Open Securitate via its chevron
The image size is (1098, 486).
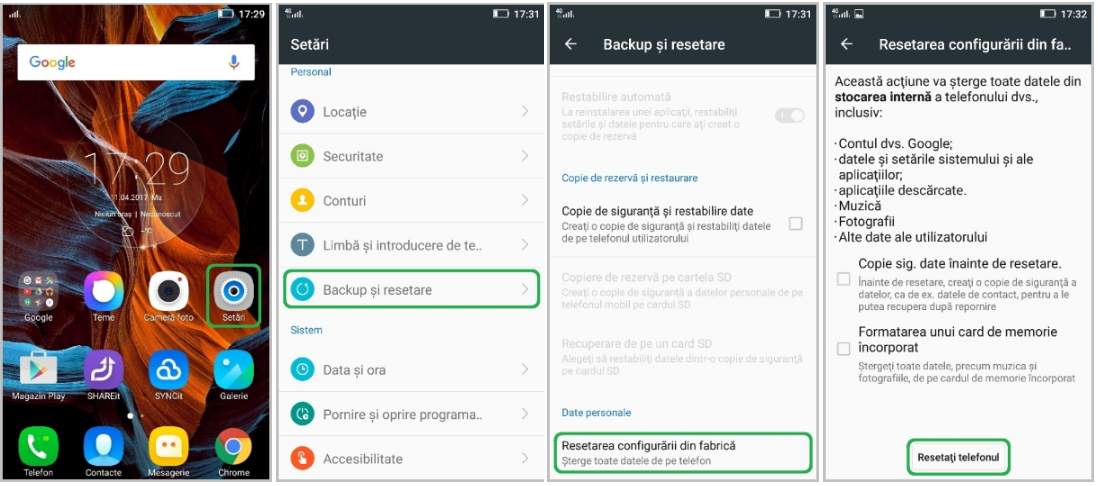[524, 155]
